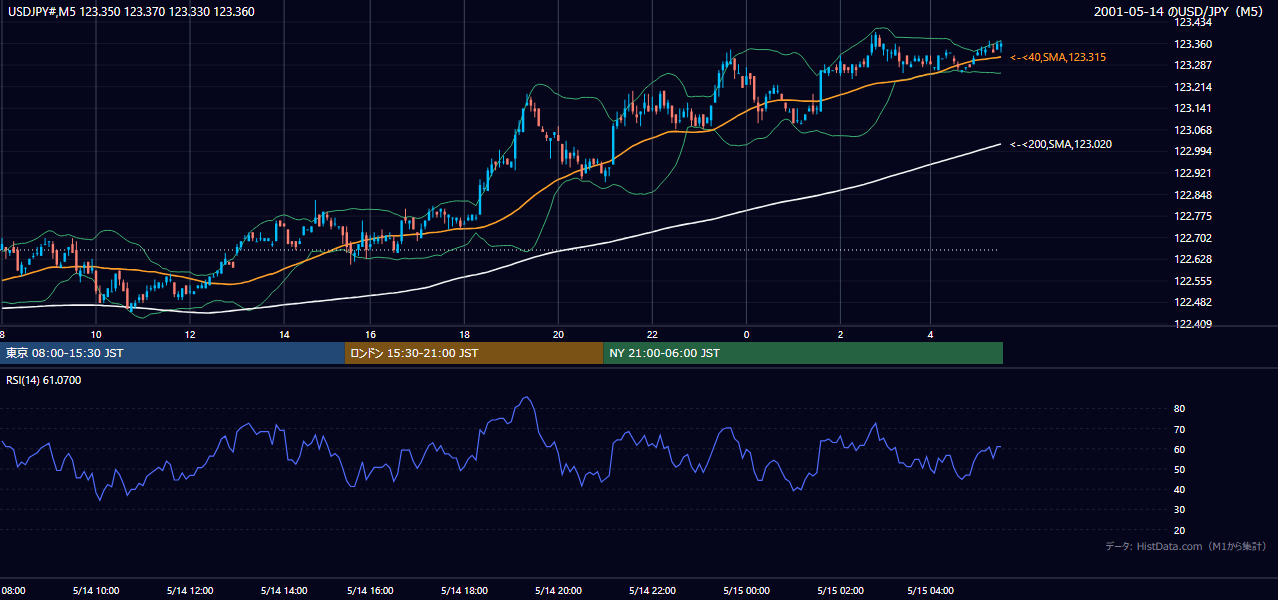
Task: Click hour tick 12 under price chart
Action: [x=190, y=334]
